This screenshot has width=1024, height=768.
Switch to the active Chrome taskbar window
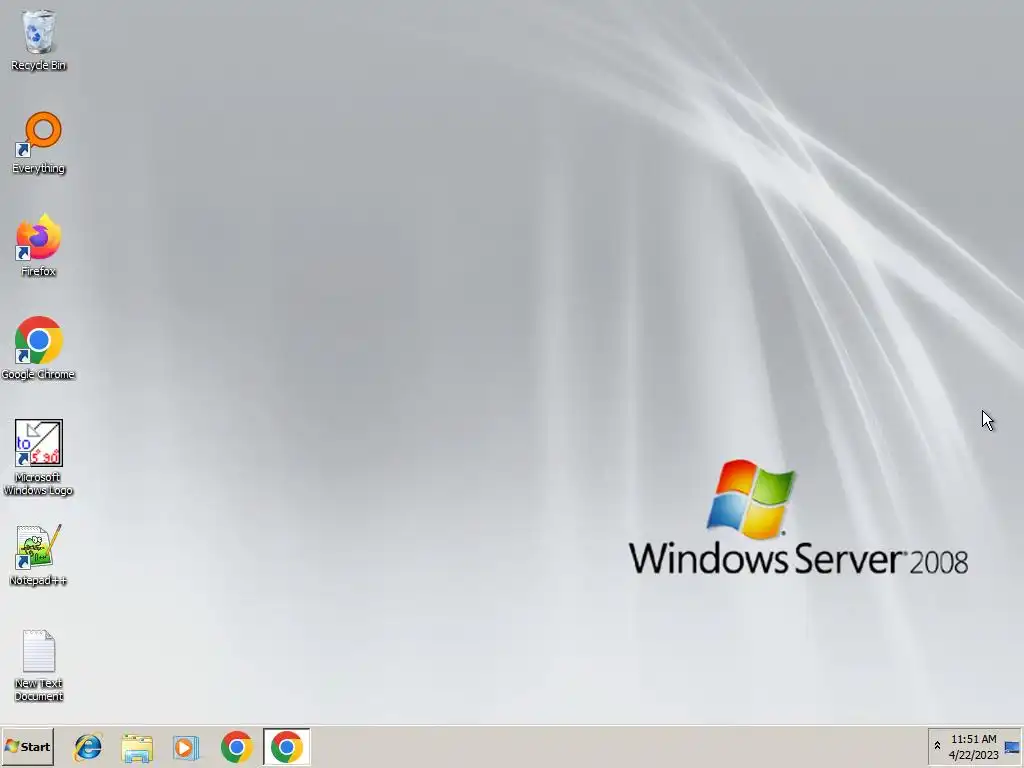point(287,746)
